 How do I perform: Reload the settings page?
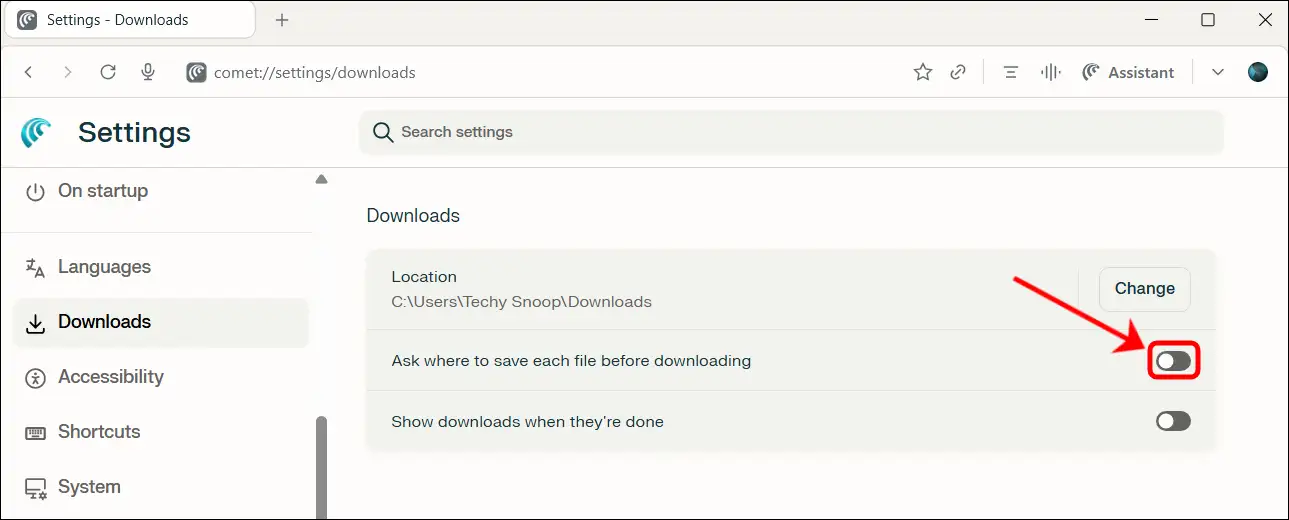click(108, 72)
